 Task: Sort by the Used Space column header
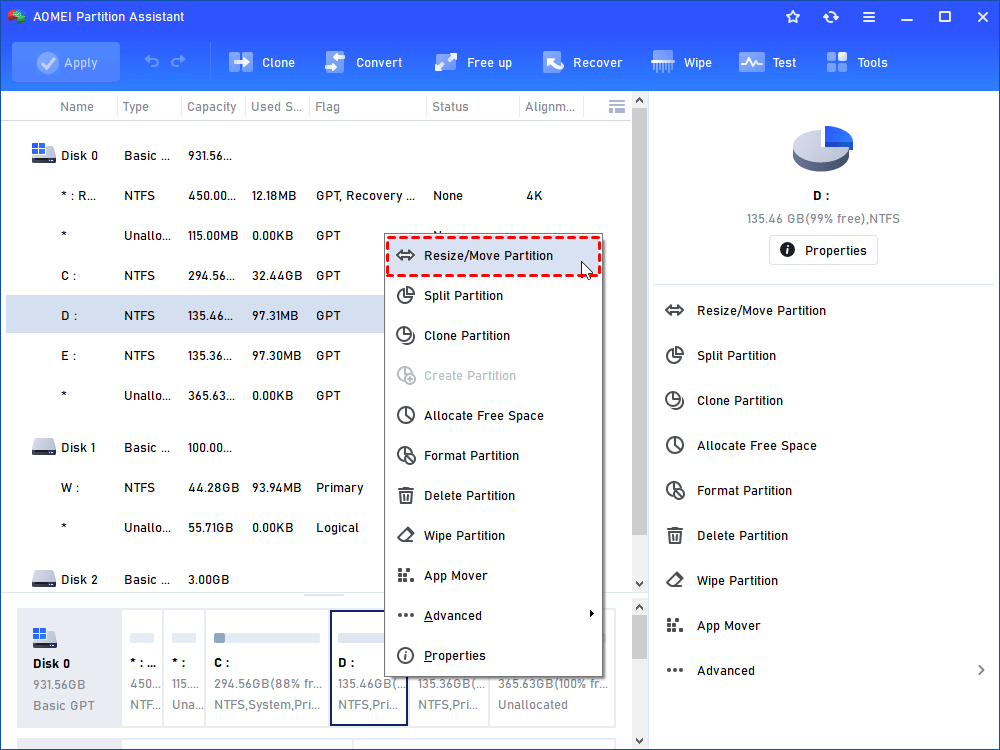click(x=276, y=107)
